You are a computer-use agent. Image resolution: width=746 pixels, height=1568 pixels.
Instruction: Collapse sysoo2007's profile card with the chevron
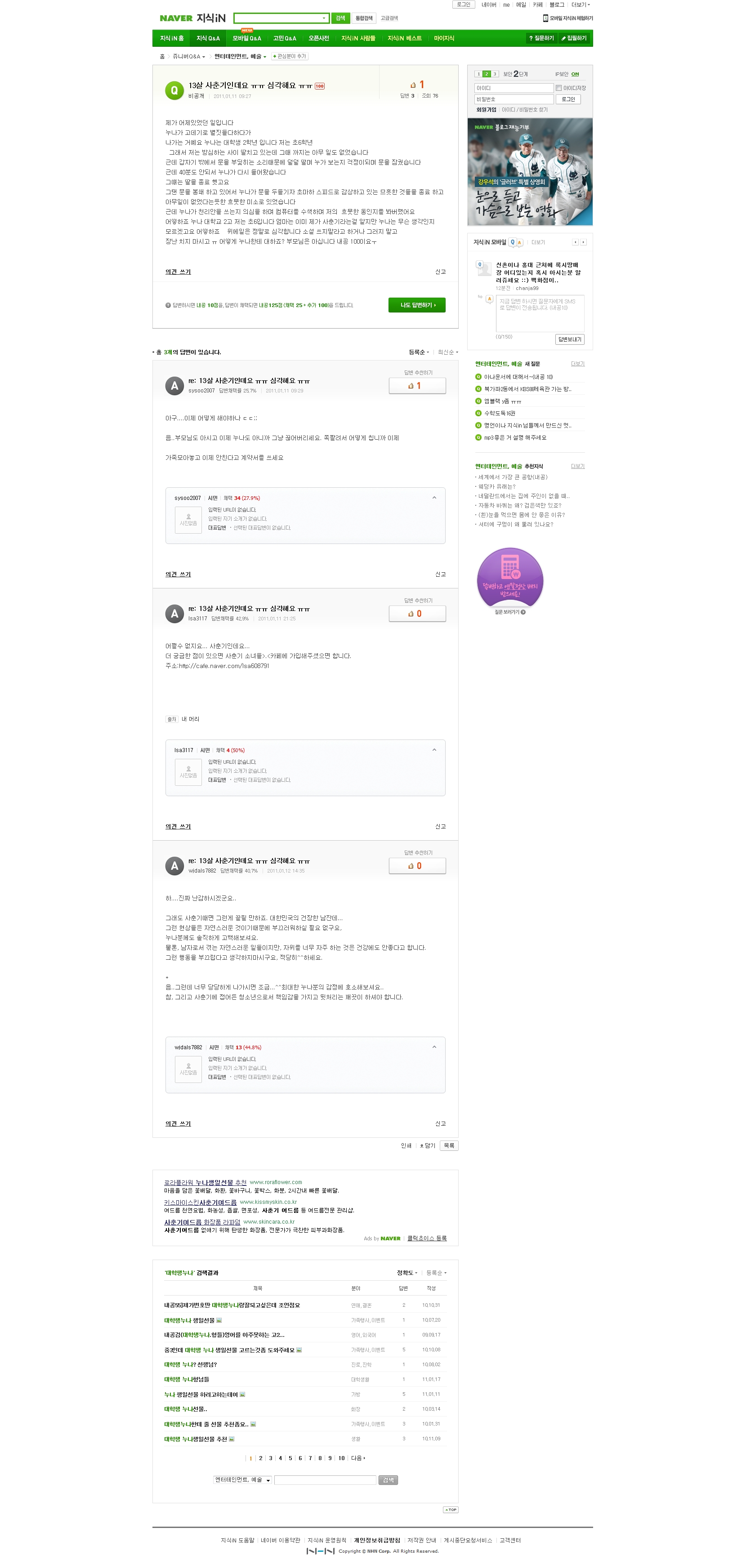pyautogui.click(x=434, y=498)
